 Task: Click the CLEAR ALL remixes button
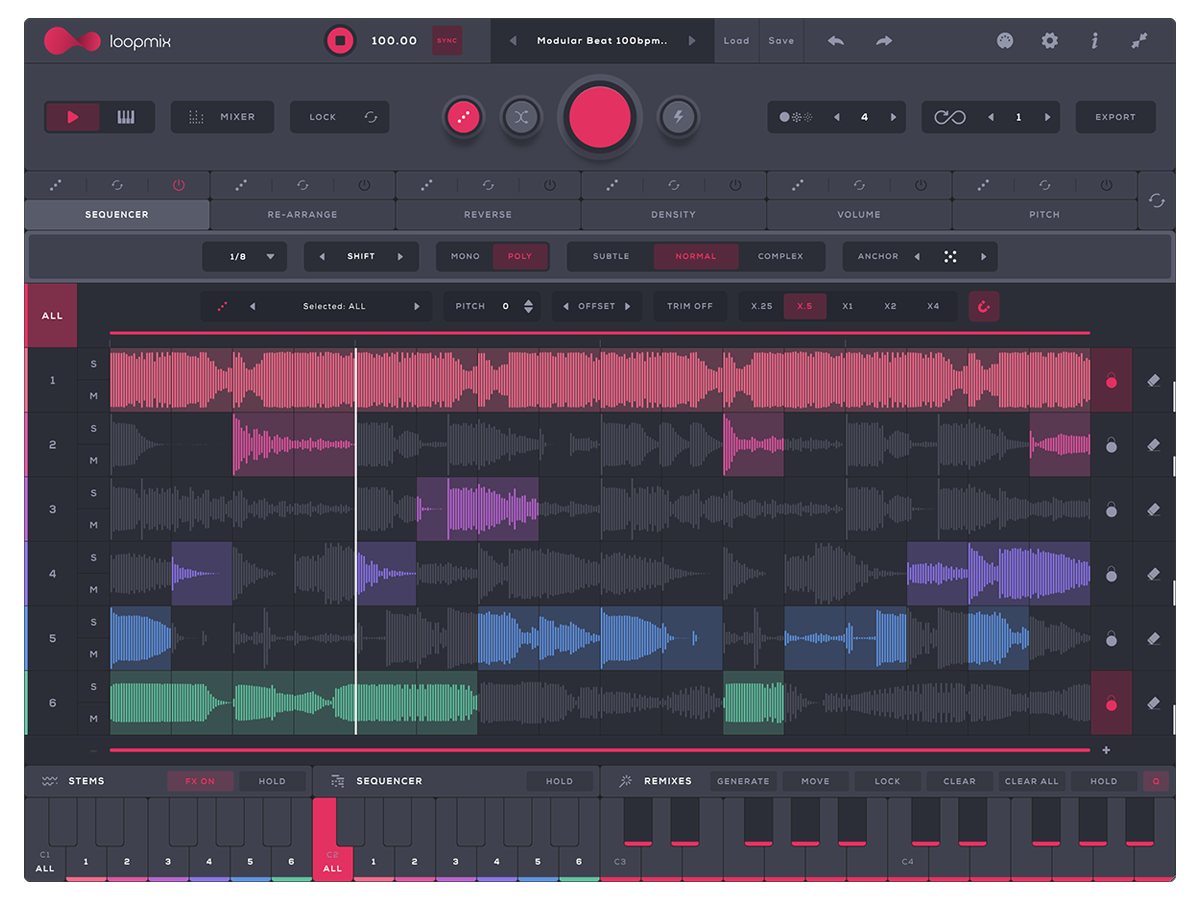coord(1031,781)
